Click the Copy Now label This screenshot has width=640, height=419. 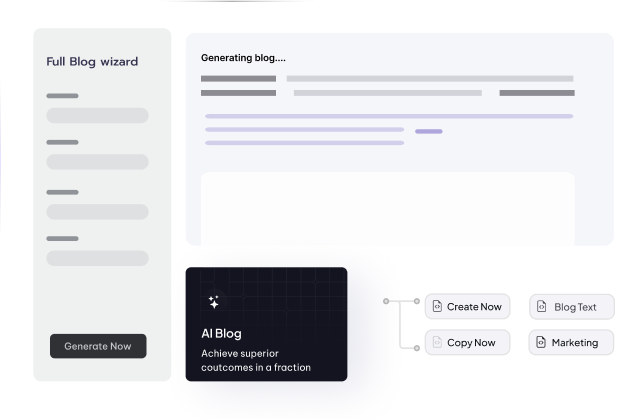(471, 342)
